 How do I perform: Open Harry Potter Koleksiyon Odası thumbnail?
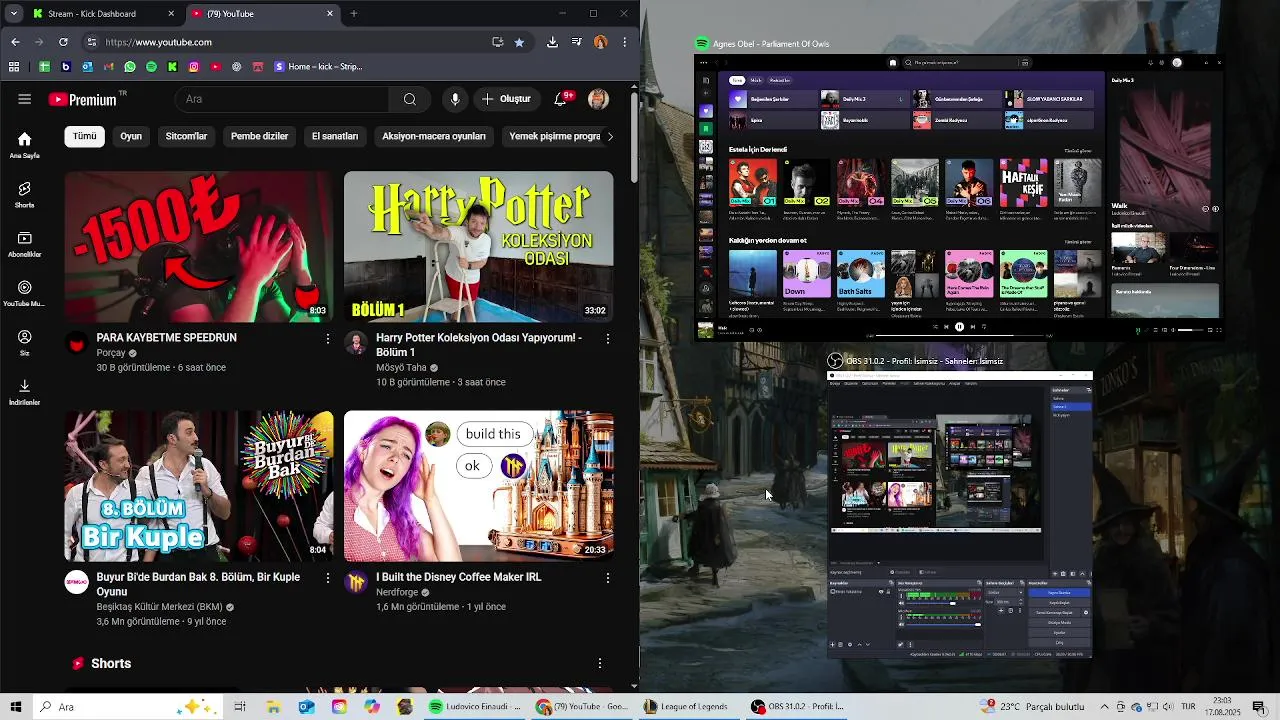pos(479,246)
